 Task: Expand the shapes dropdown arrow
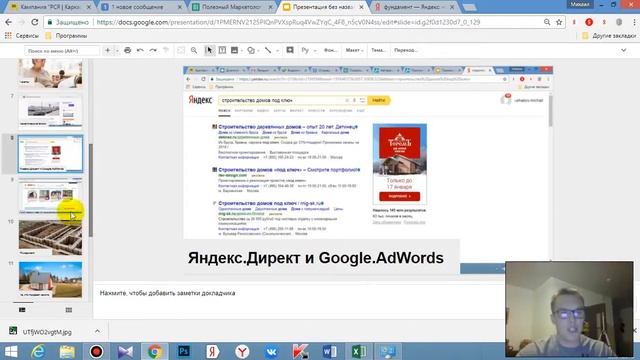pos(258,51)
